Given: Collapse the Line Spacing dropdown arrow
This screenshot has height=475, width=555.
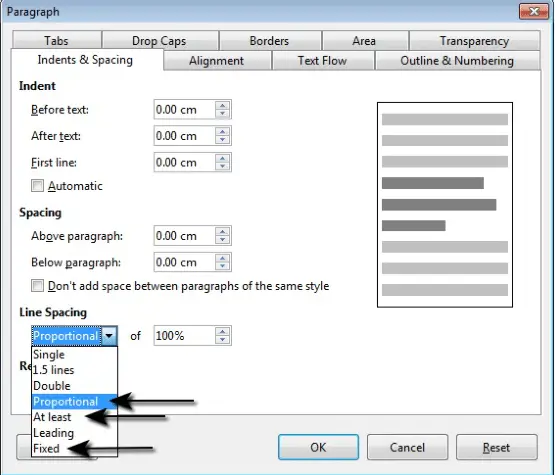Looking at the screenshot, I should point(109,336).
